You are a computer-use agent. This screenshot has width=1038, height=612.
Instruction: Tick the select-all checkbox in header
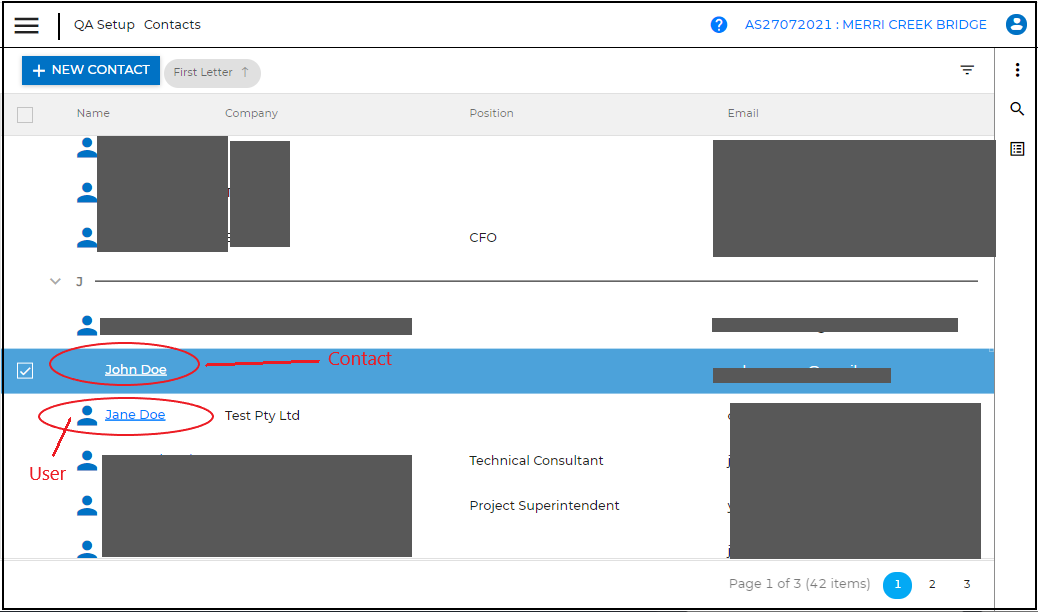click(25, 115)
